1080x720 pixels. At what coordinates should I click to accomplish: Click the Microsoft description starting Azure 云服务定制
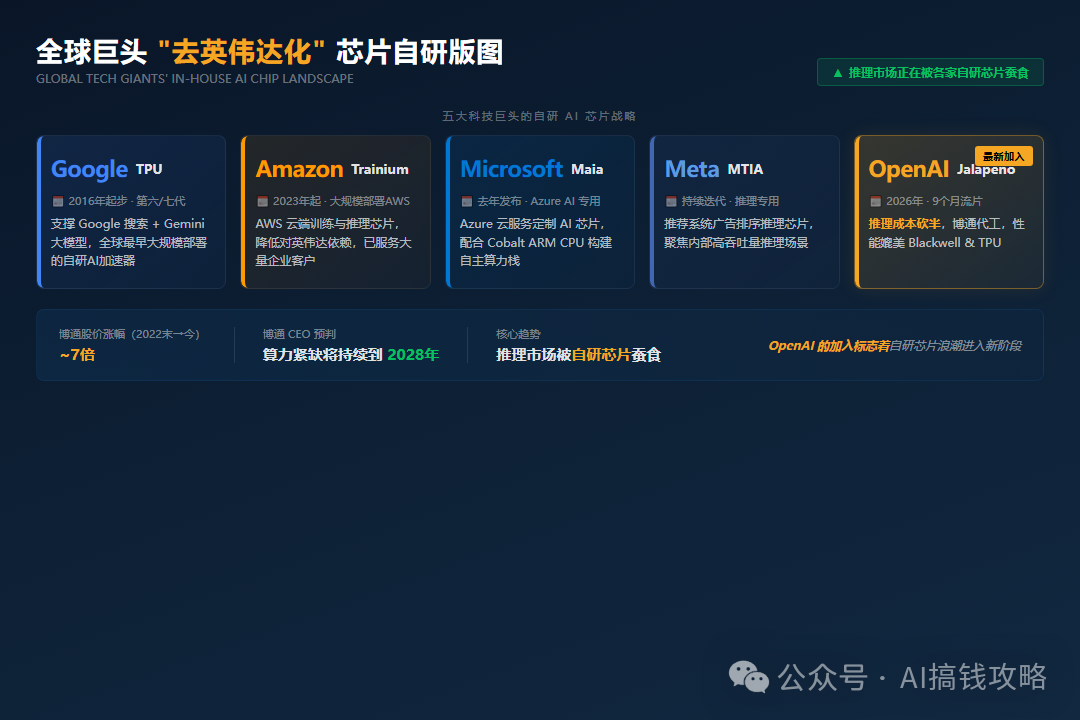[x=536, y=243]
